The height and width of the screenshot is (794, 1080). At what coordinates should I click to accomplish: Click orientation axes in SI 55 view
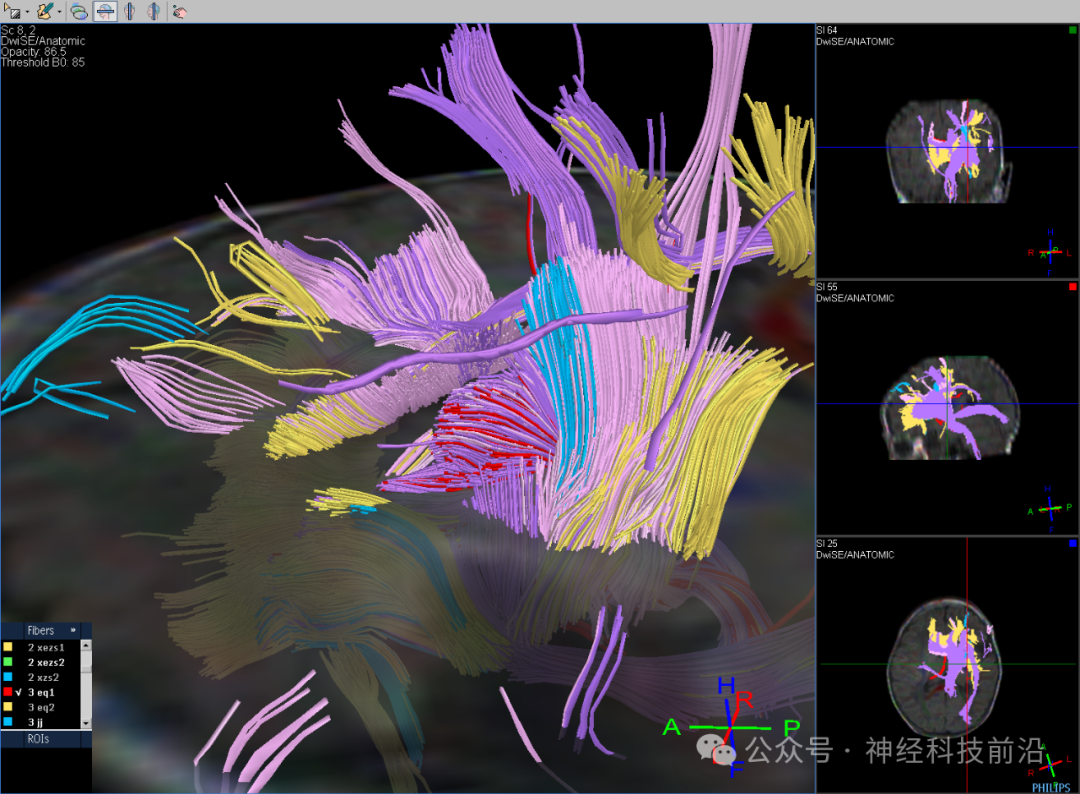pos(1050,510)
